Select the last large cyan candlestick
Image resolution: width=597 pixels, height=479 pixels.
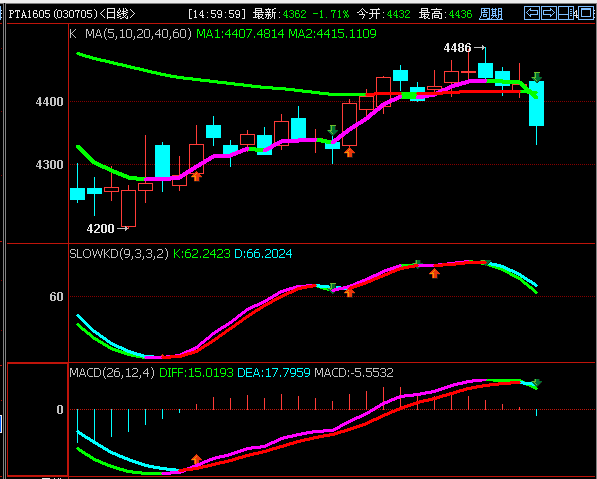point(536,104)
